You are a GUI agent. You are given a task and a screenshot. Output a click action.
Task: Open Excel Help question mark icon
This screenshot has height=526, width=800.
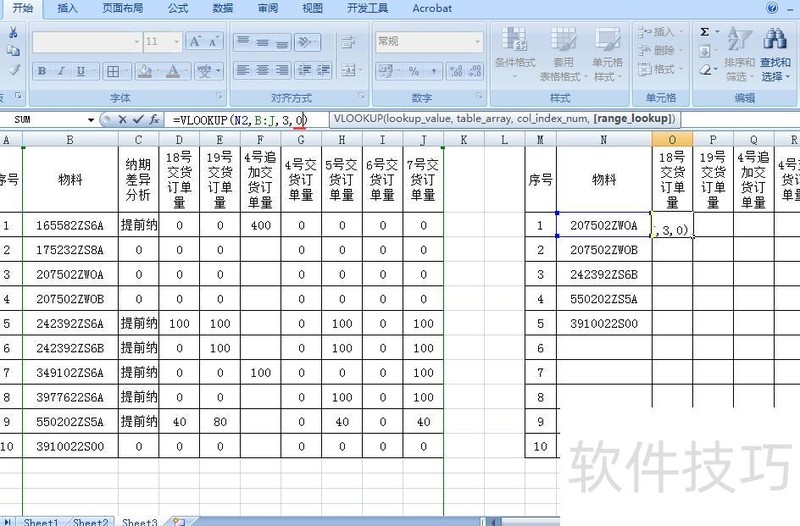point(772,8)
